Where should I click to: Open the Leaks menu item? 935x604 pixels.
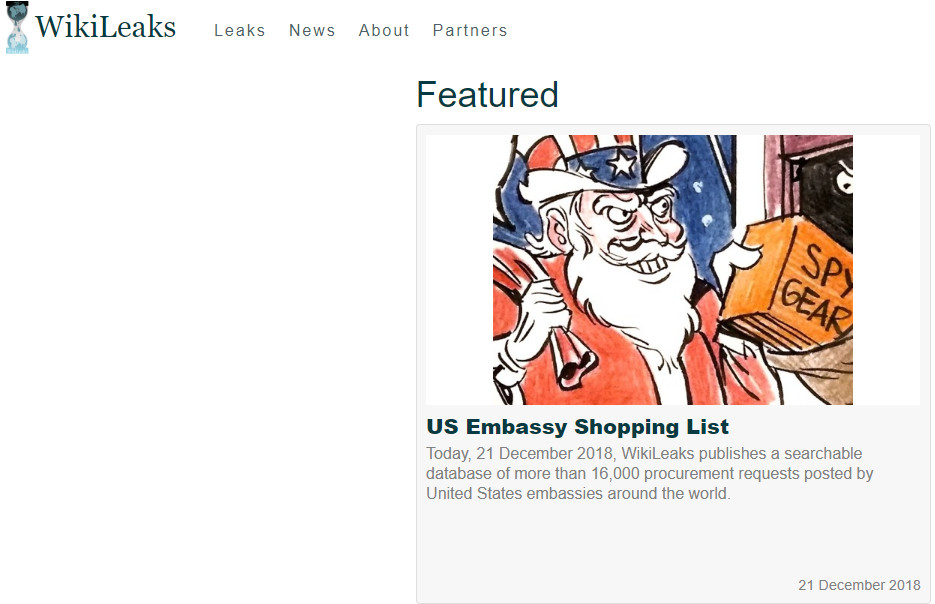[240, 30]
